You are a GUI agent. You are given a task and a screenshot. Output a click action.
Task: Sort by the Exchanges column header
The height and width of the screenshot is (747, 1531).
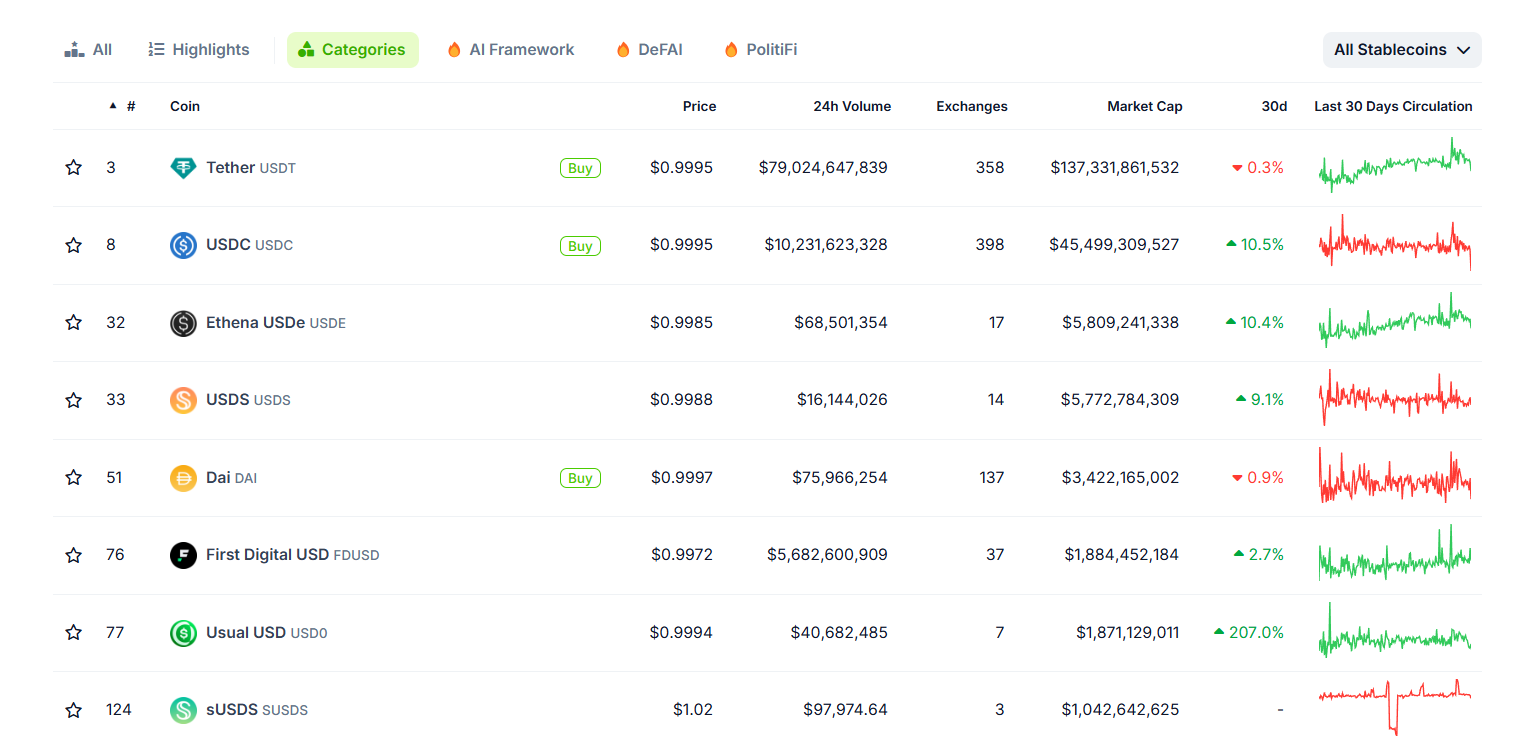[972, 106]
